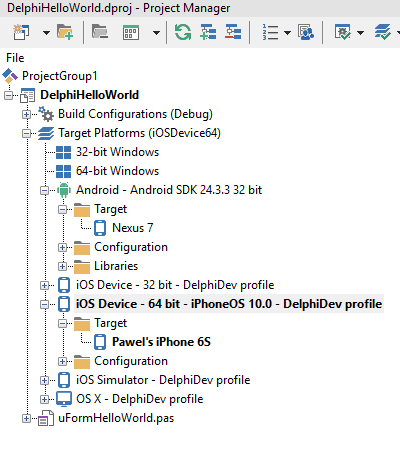This screenshot has height=456, width=400.
Task: Click the Refresh sync arrows icon
Action: click(x=183, y=32)
